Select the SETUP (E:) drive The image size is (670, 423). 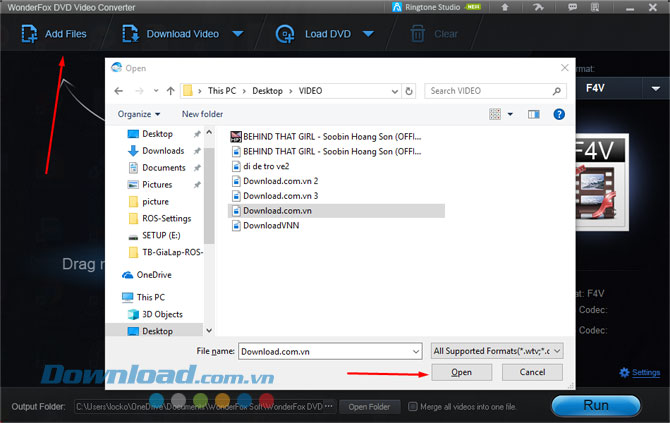[x=154, y=235]
